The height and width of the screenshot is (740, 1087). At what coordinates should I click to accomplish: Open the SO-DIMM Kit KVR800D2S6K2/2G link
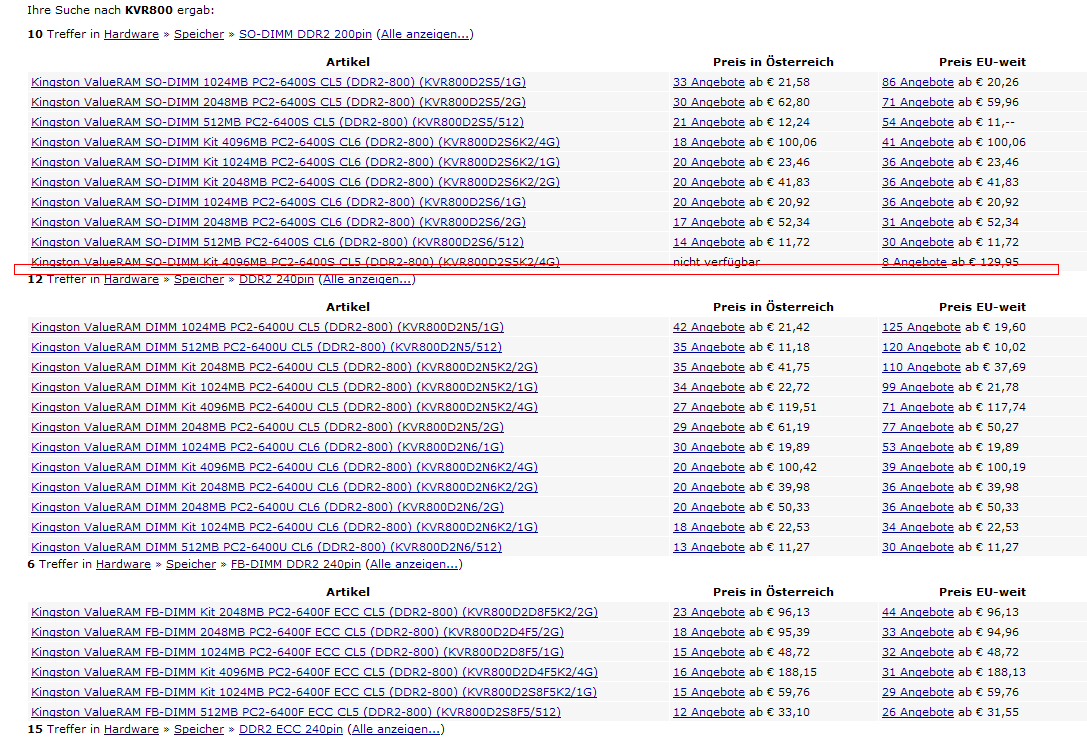295,182
